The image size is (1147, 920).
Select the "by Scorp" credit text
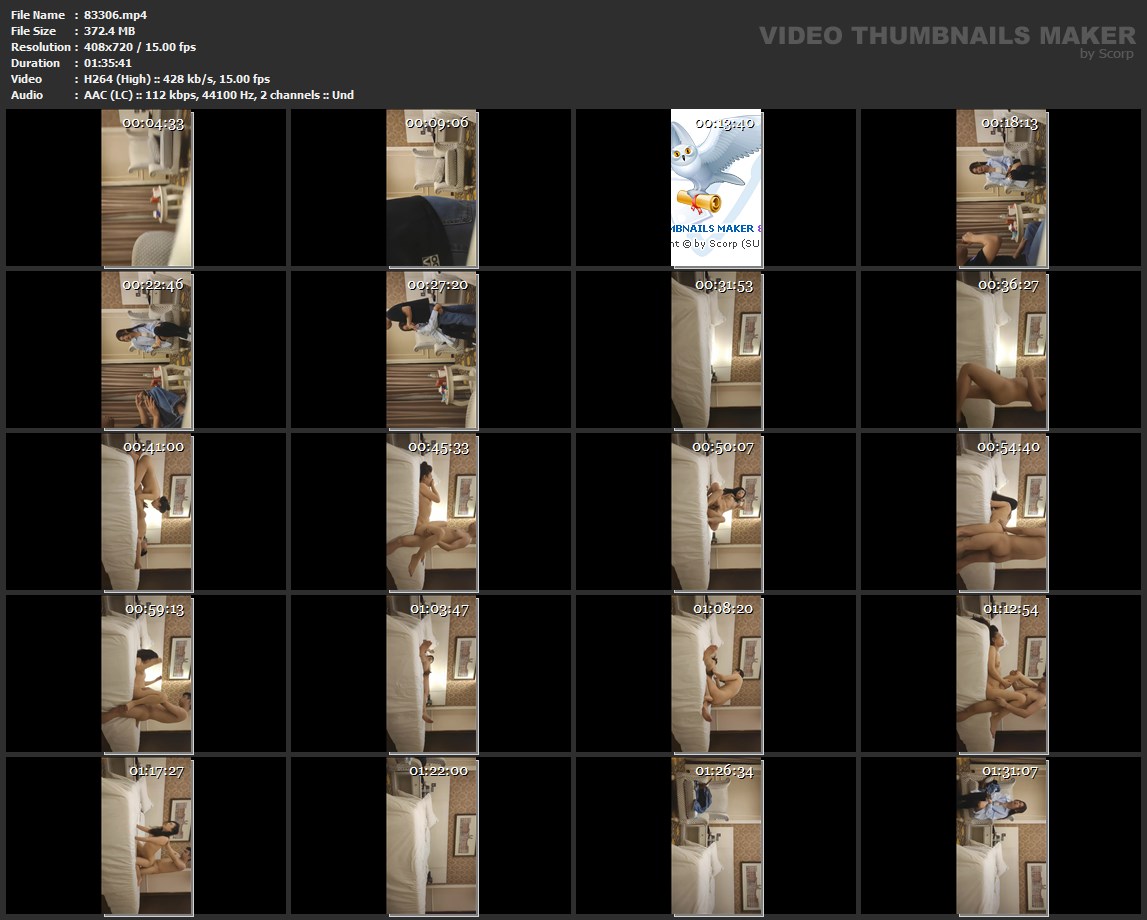tap(1107, 55)
